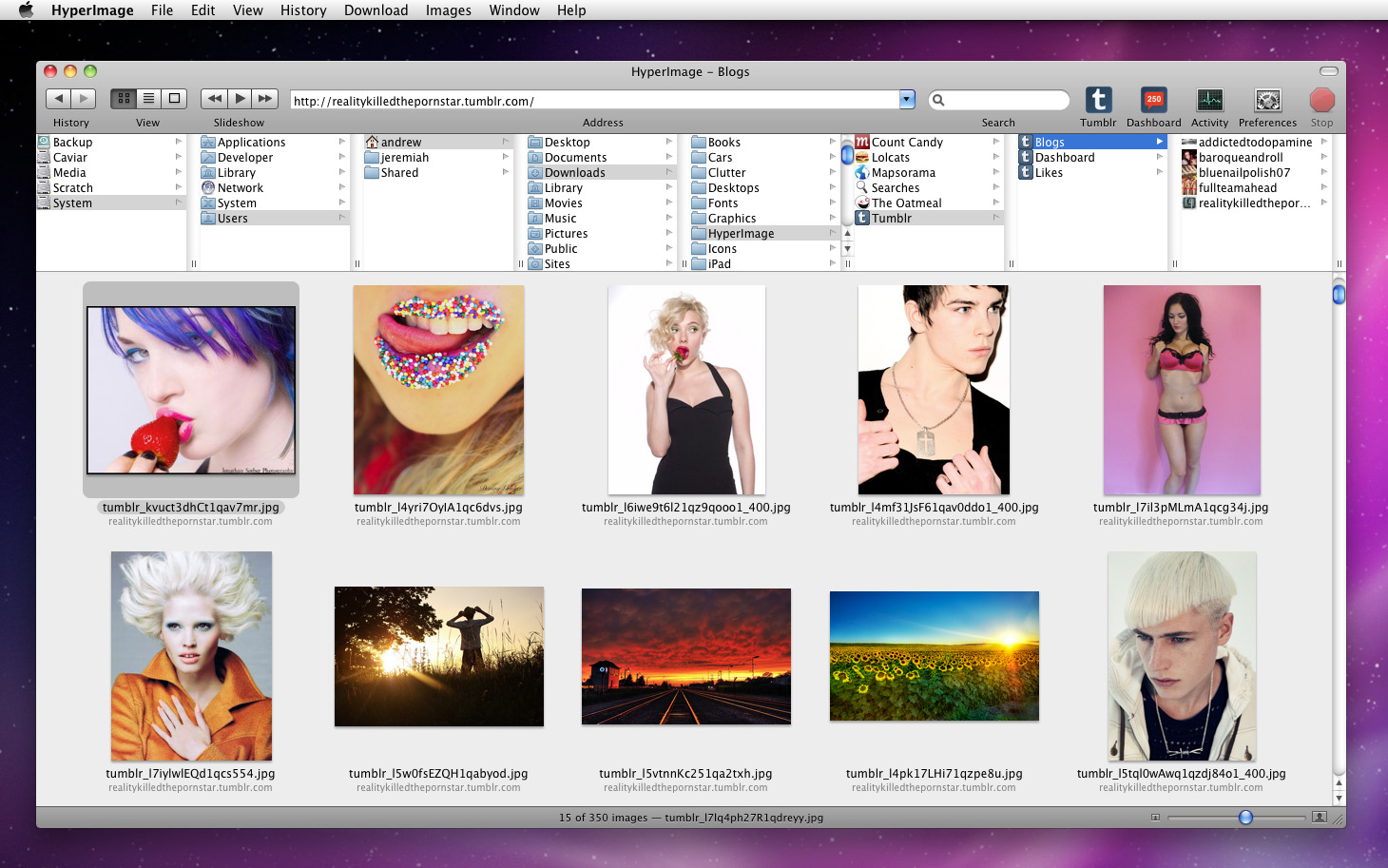Click the thumbnail size slider
1388x868 pixels.
click(1245, 818)
